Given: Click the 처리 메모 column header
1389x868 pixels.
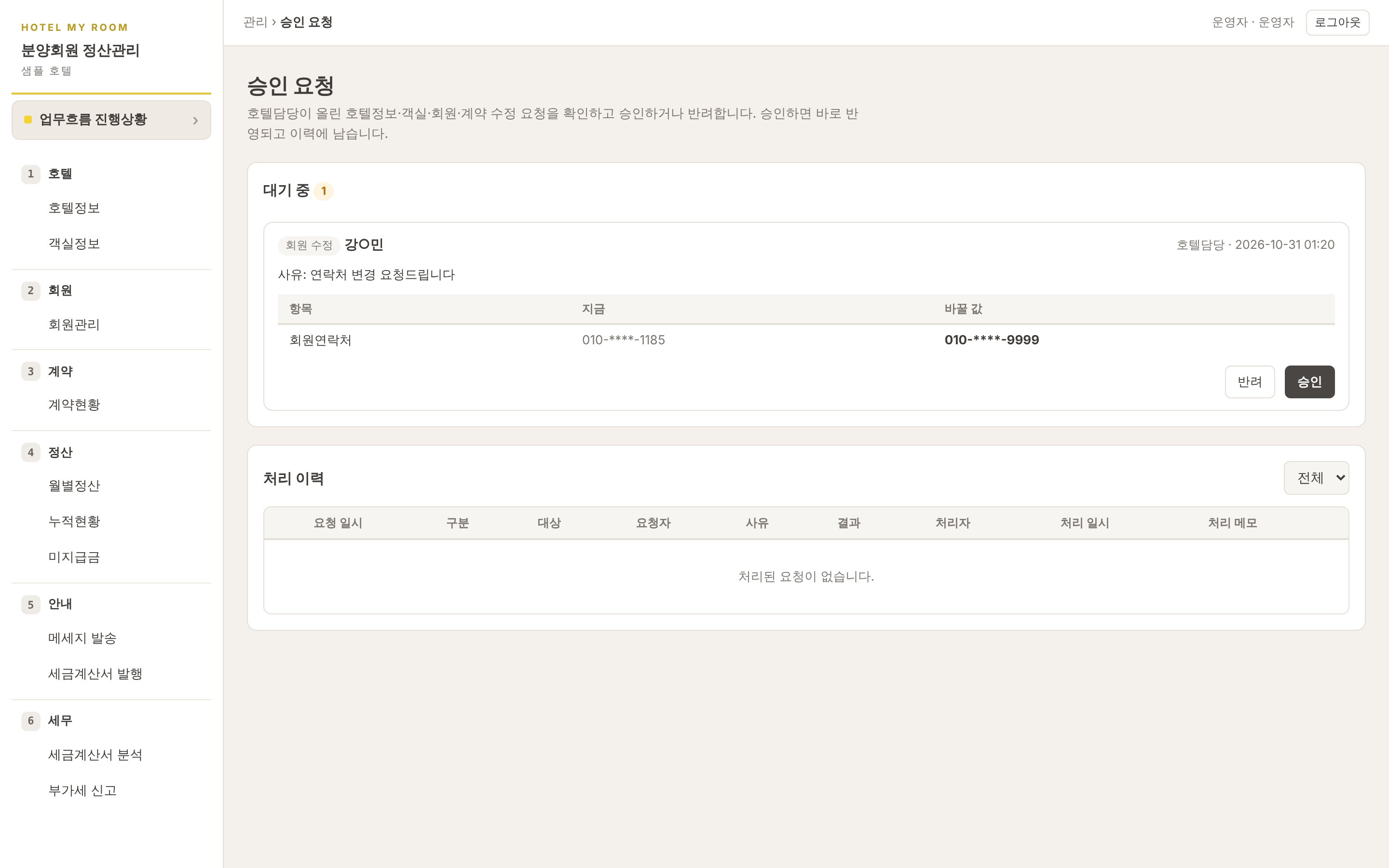Looking at the screenshot, I should [x=1232, y=523].
